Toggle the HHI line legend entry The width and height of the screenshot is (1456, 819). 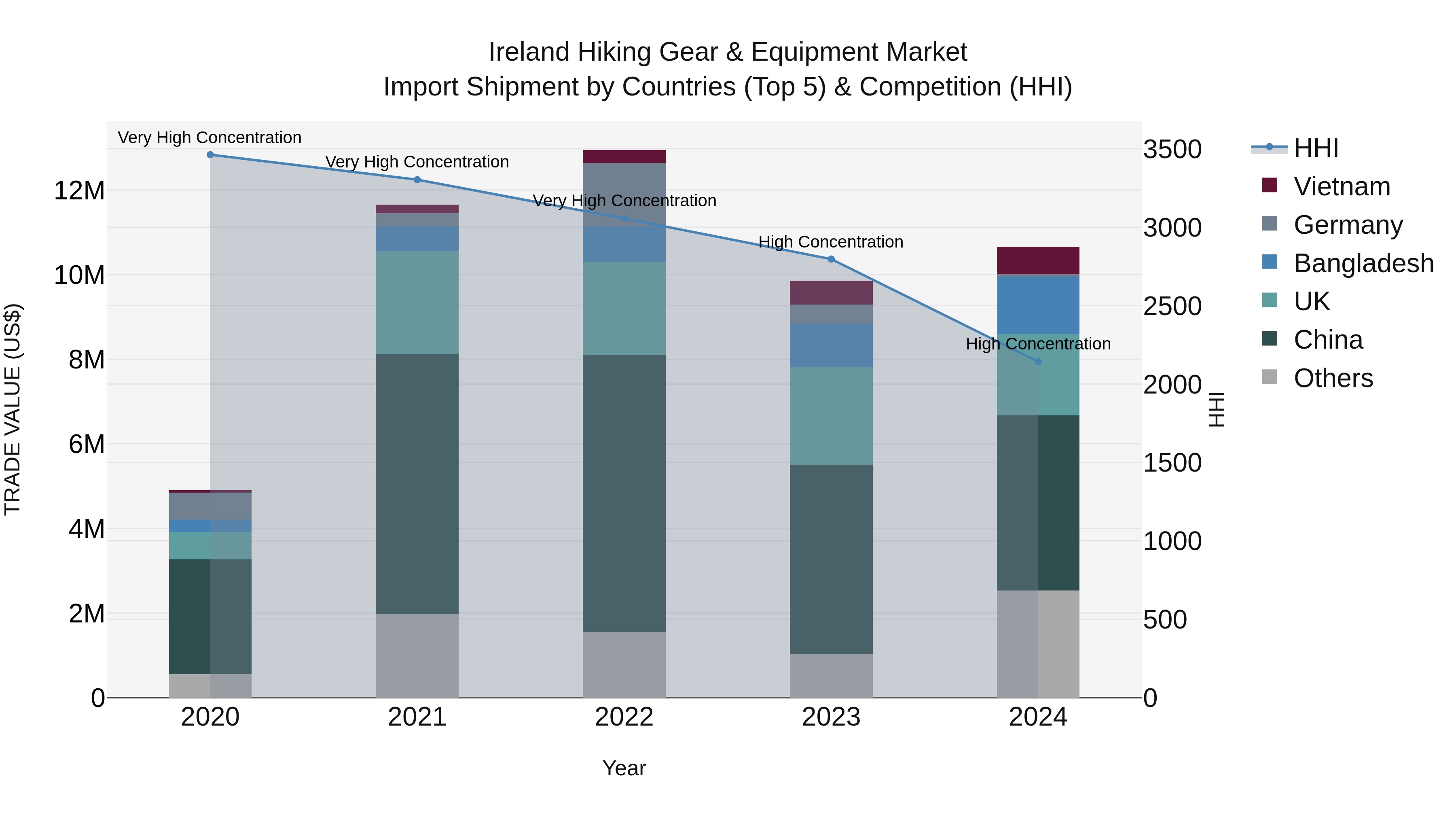pos(1295,148)
